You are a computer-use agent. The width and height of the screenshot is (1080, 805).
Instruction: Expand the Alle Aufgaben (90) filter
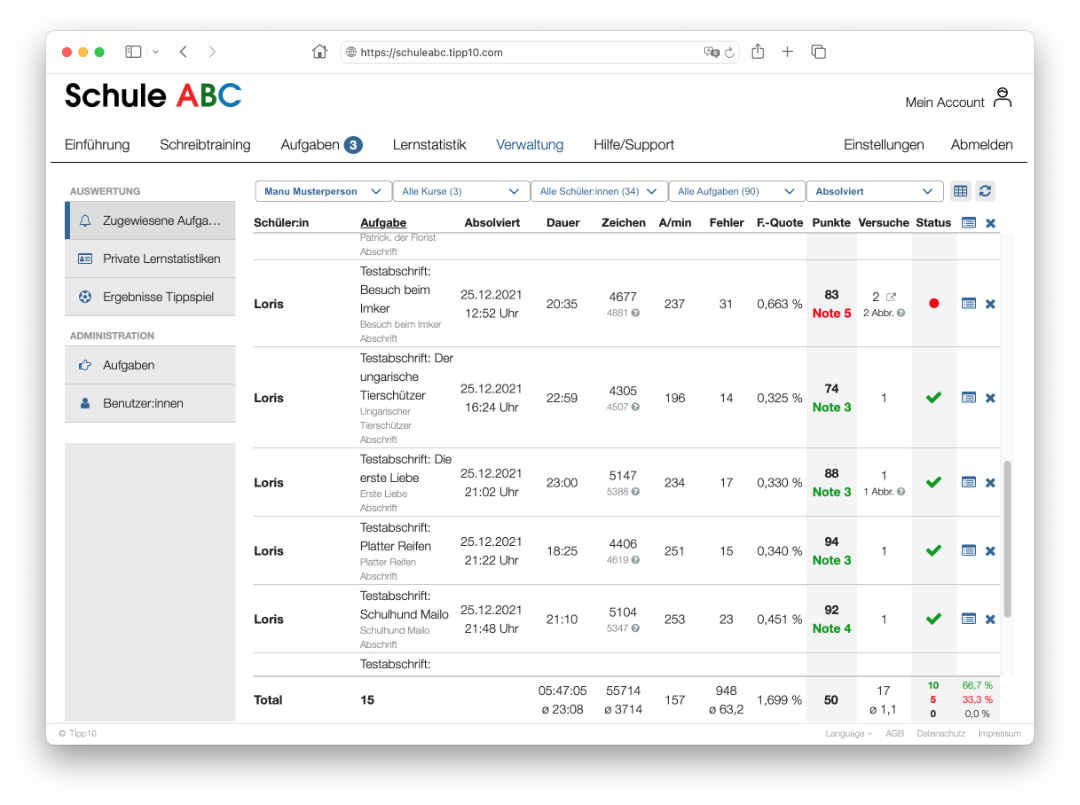click(x=736, y=191)
